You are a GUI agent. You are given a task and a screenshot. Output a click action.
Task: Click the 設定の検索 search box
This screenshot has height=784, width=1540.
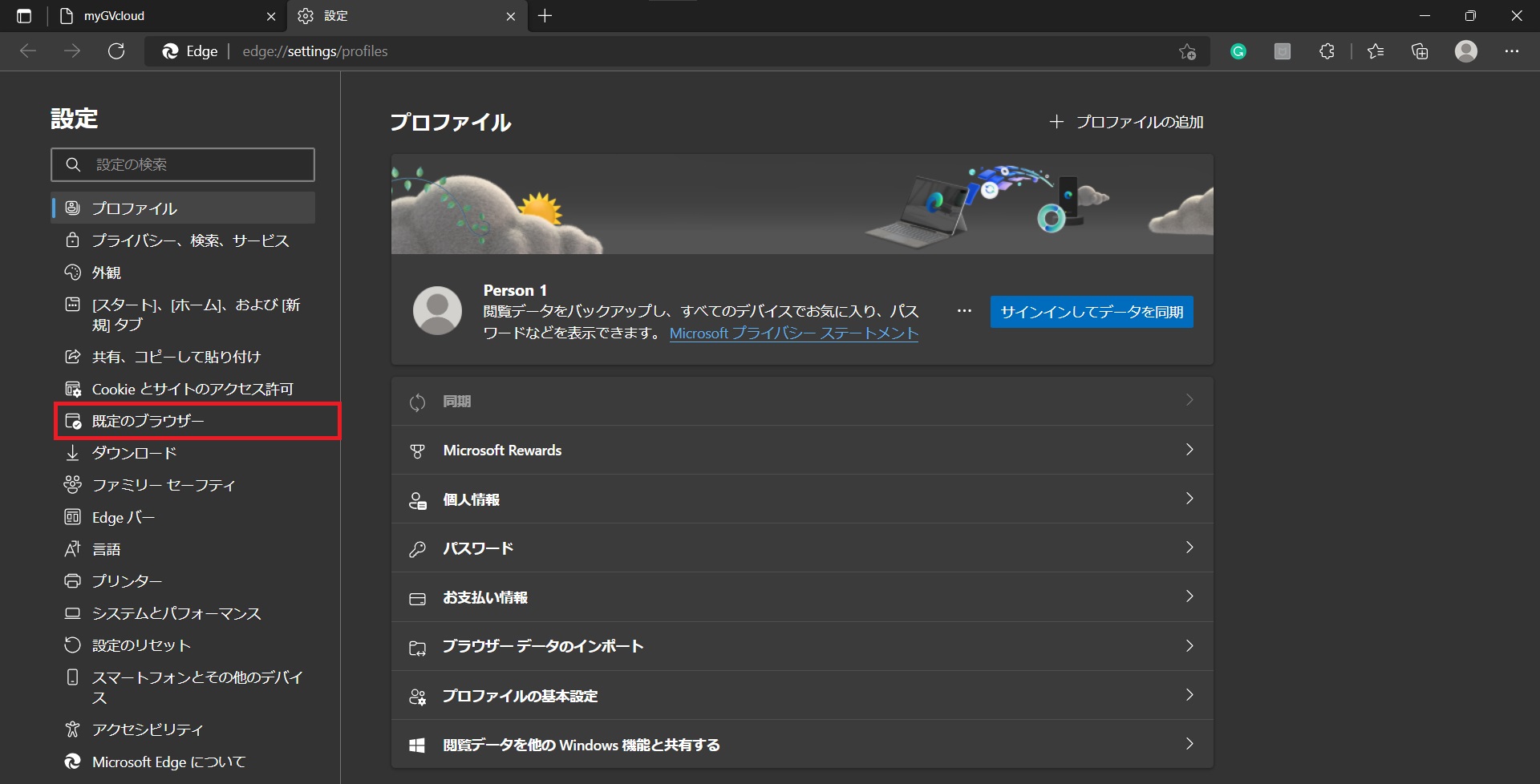pos(183,164)
